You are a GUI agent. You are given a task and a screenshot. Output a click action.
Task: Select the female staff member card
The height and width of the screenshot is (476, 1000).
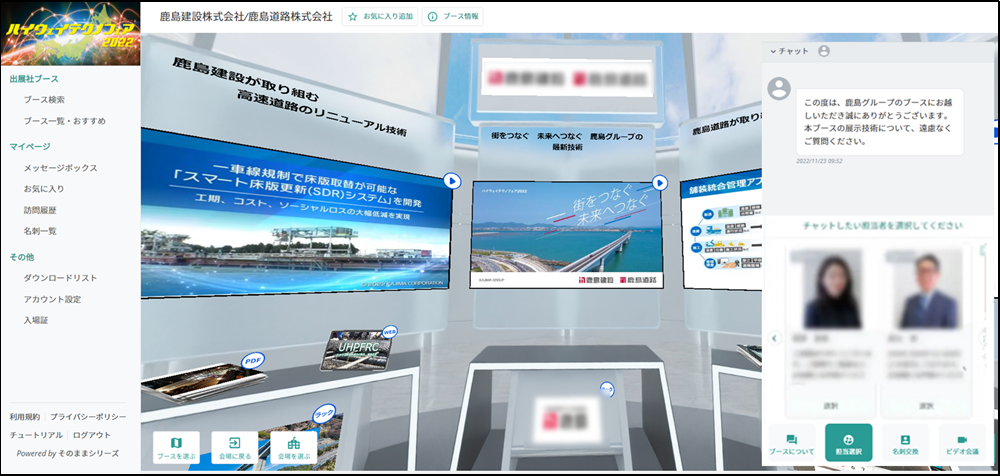click(831, 330)
